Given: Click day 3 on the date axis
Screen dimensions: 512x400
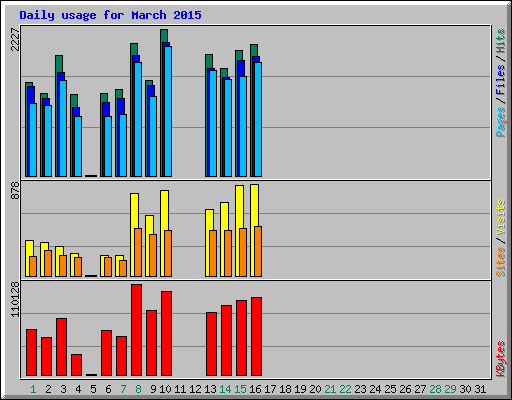Looking at the screenshot, I should click(63, 389).
